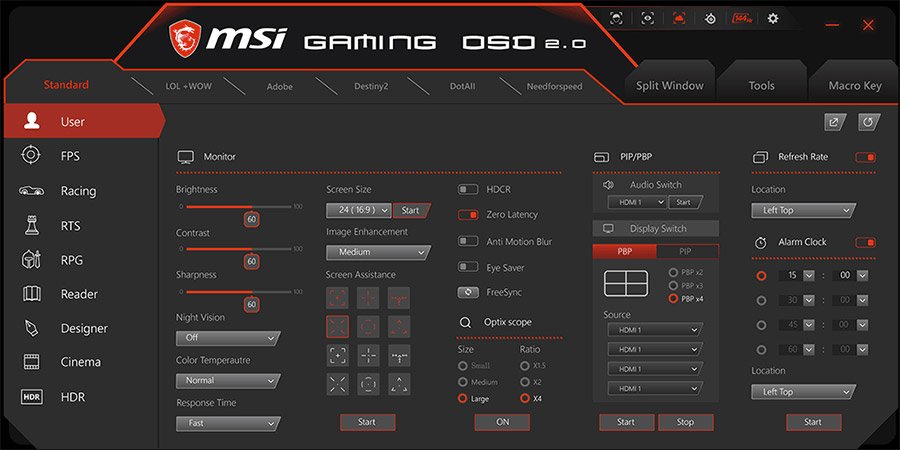
Task: Click the 144Hz refresh rate icon
Action: [x=742, y=18]
